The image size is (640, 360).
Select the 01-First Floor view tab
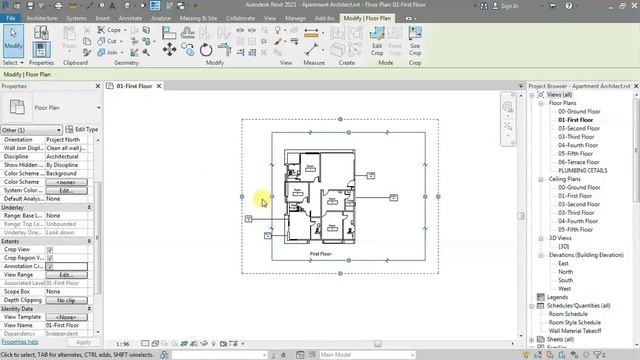point(134,86)
